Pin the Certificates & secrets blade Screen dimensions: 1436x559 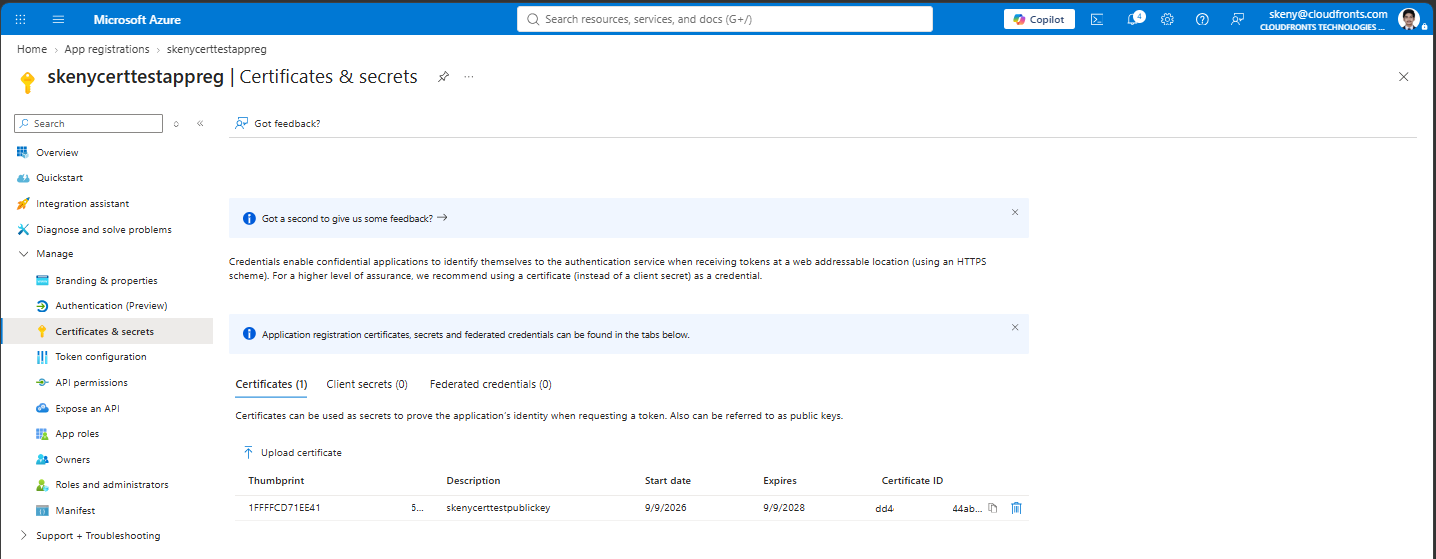tap(443, 77)
